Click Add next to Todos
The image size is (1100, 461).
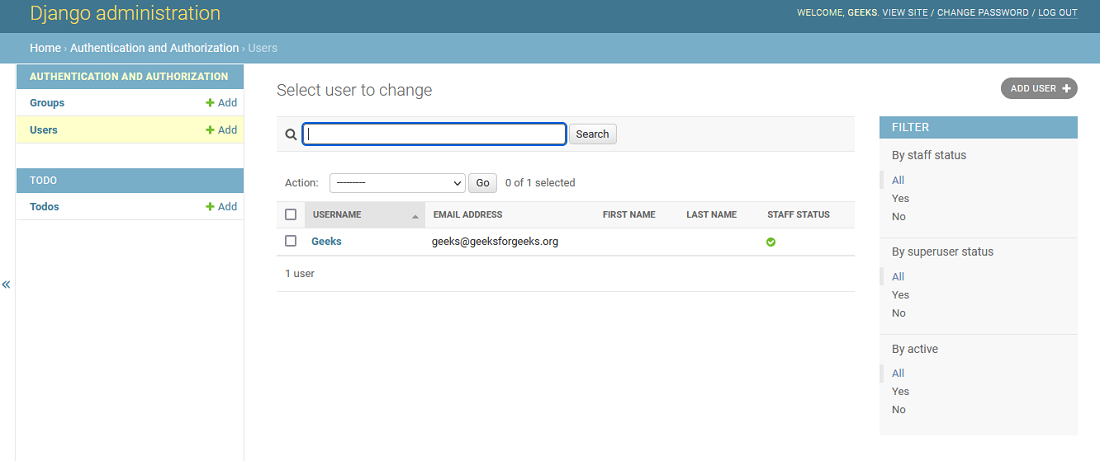pyautogui.click(x=222, y=206)
